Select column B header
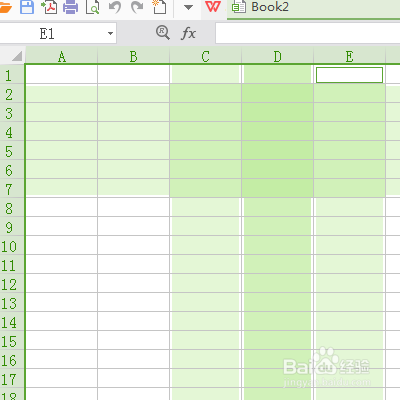The width and height of the screenshot is (400, 400). coord(133,56)
